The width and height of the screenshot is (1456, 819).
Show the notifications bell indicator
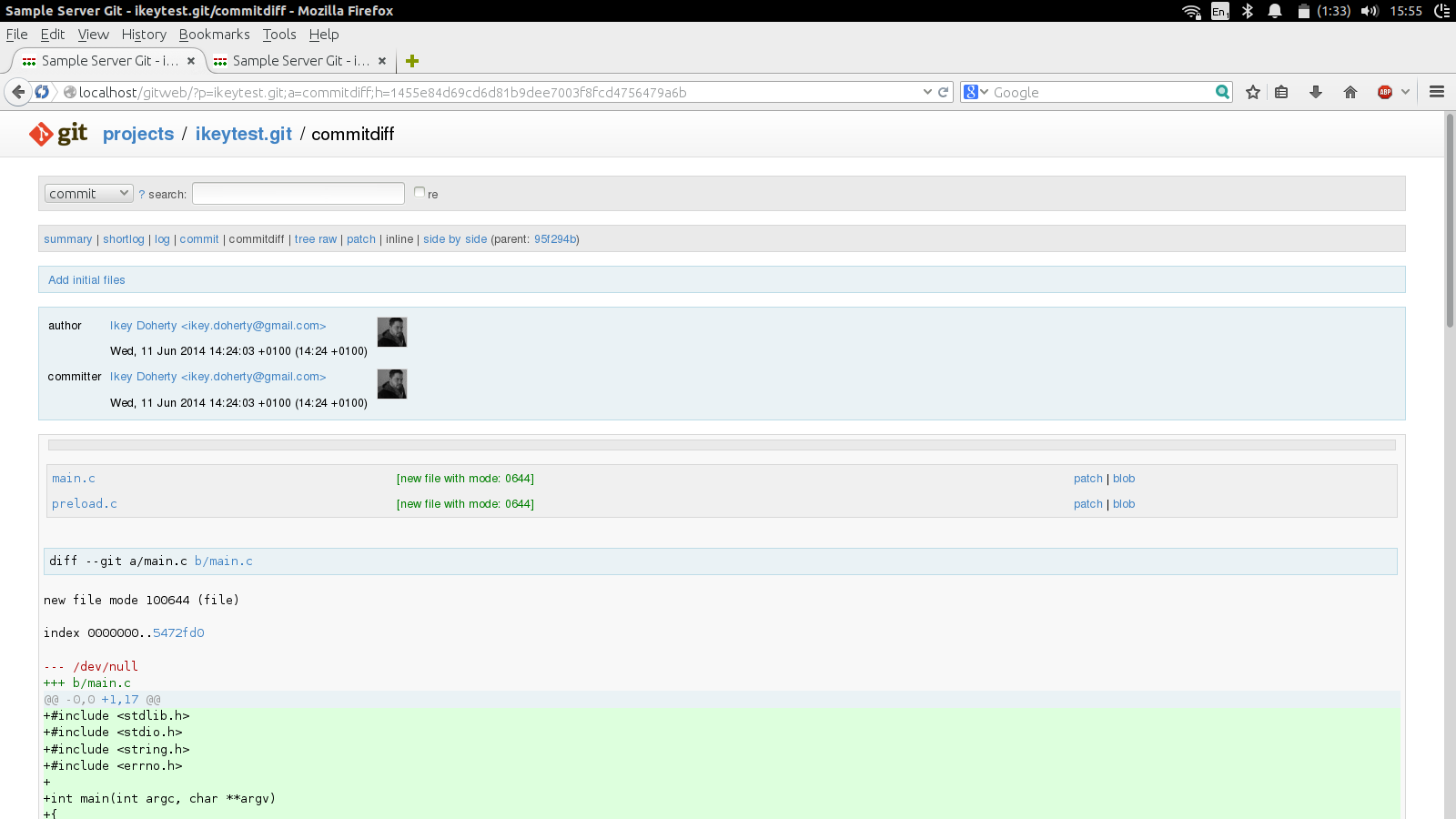click(1275, 11)
